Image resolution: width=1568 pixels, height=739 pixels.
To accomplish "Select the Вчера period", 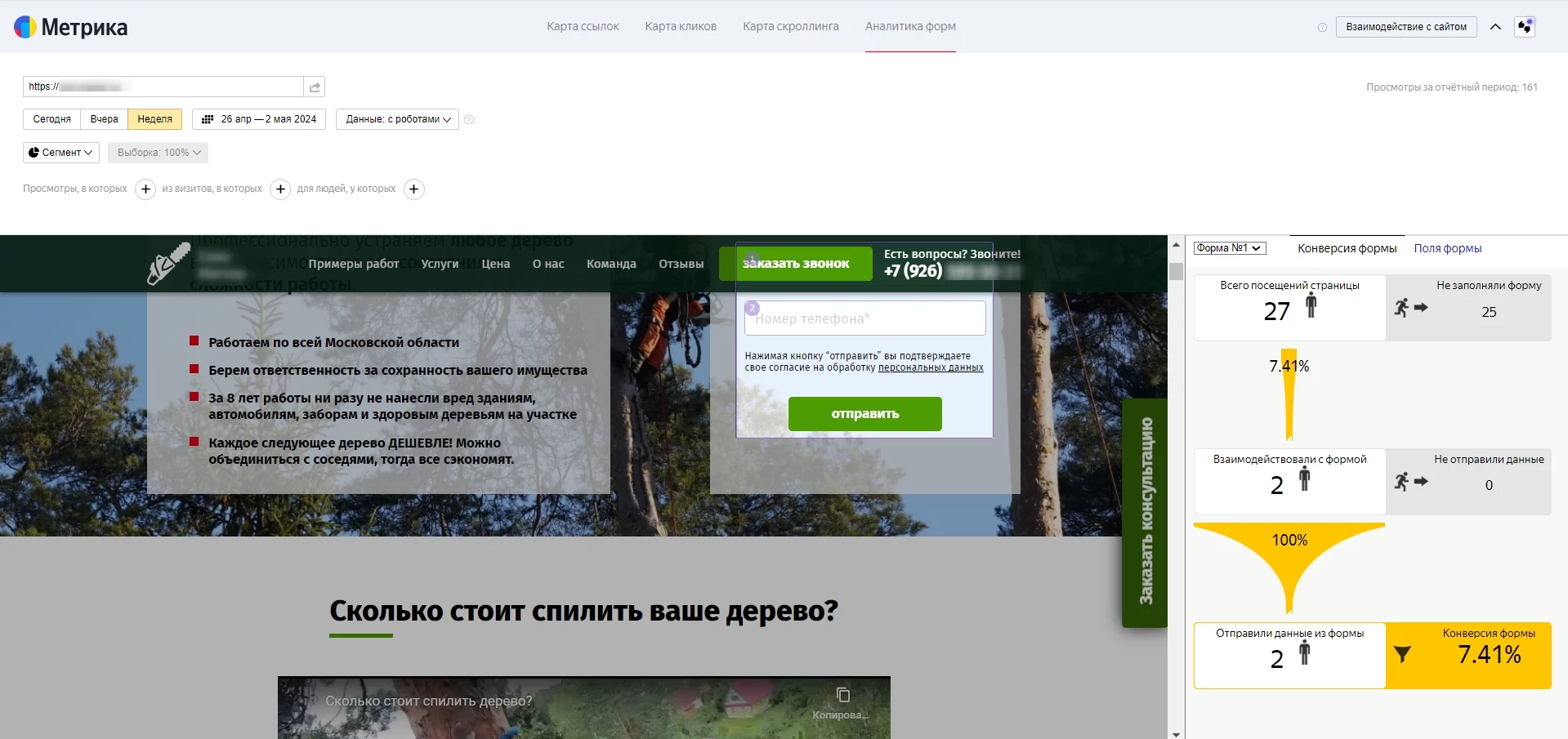I will click(104, 119).
